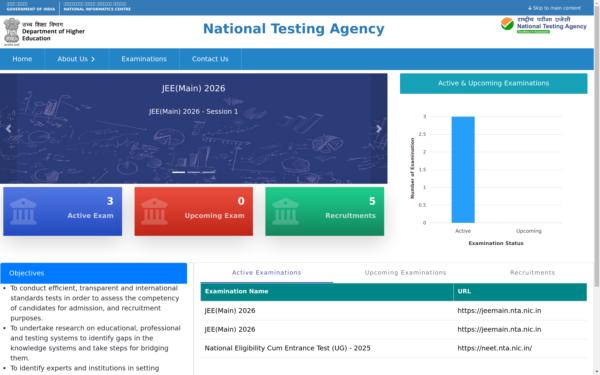Open the Examinations menu item
Image resolution: width=600 pixels, height=375 pixels.
(x=144, y=59)
